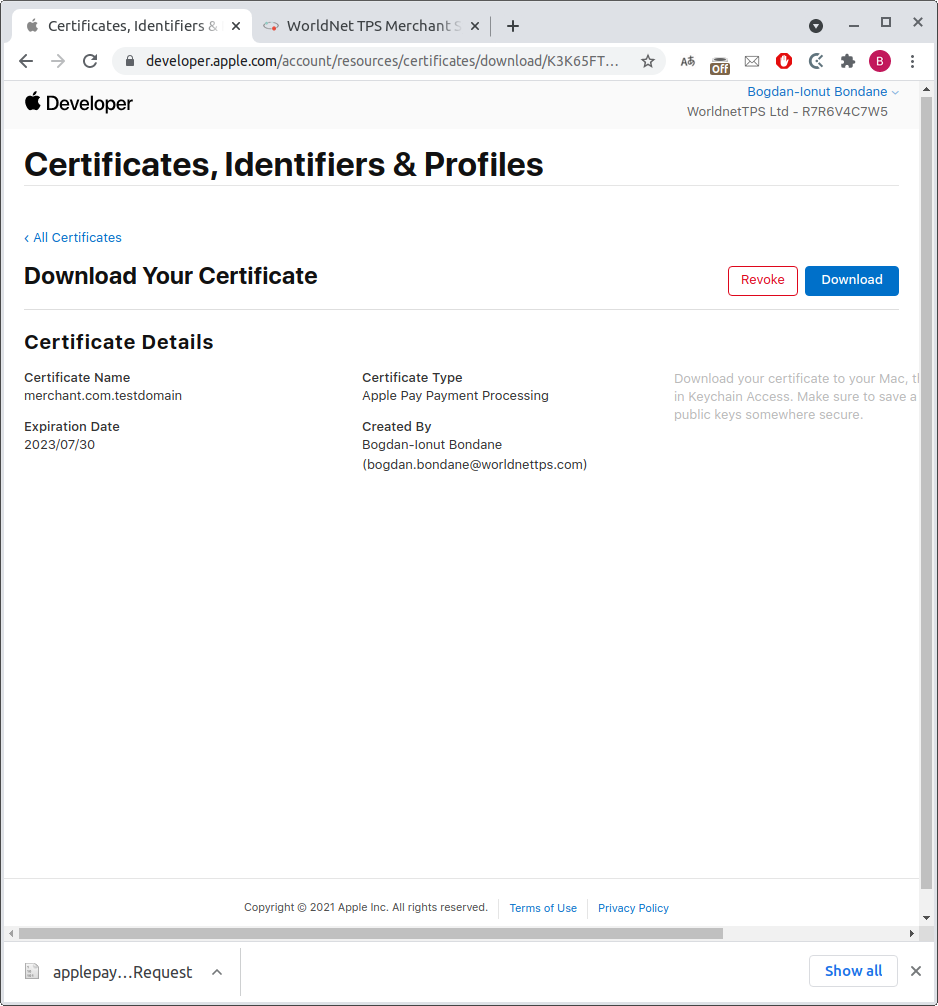This screenshot has width=938, height=1006.
Task: Open the mail envelope extension
Action: 752,61
